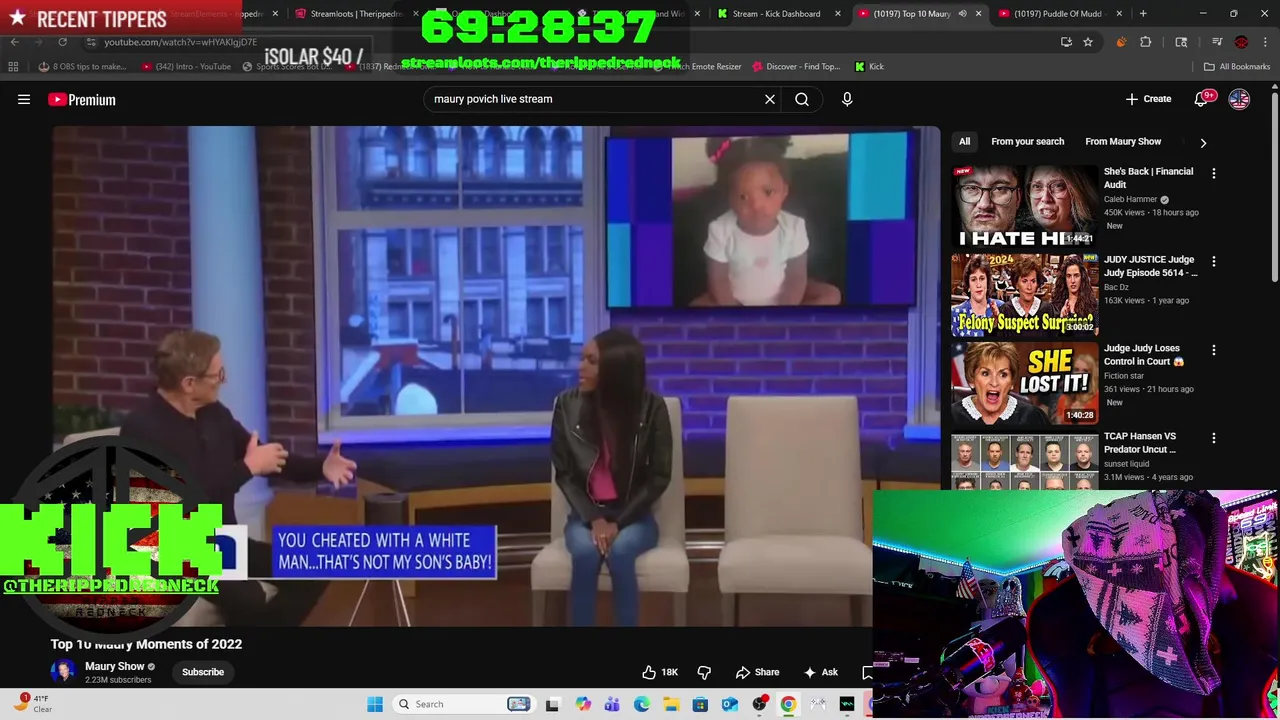1280x720 pixels.
Task: Open the Maury Show channel avatar
Action: coord(64,672)
